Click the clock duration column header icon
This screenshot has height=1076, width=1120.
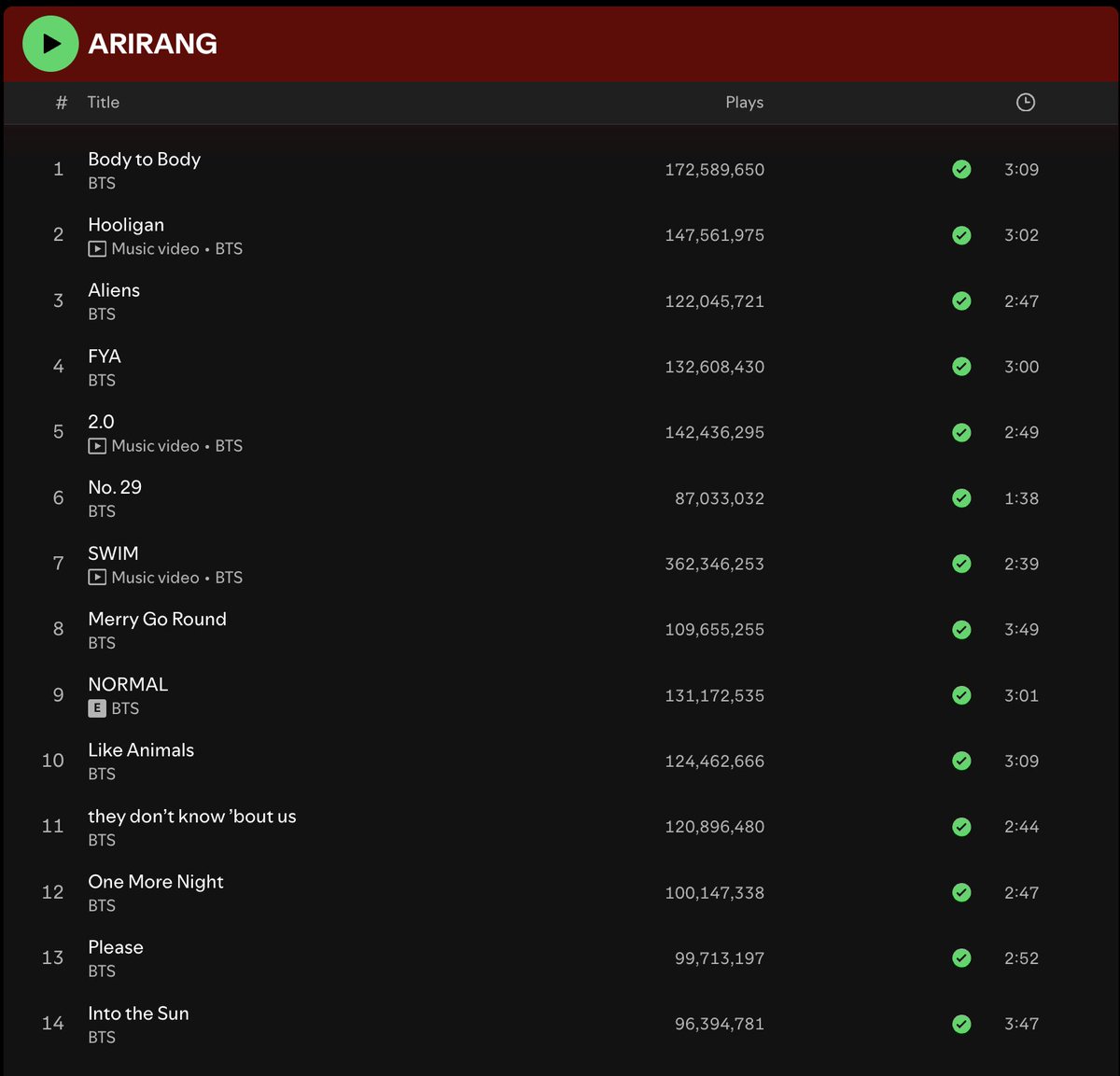(x=1026, y=103)
